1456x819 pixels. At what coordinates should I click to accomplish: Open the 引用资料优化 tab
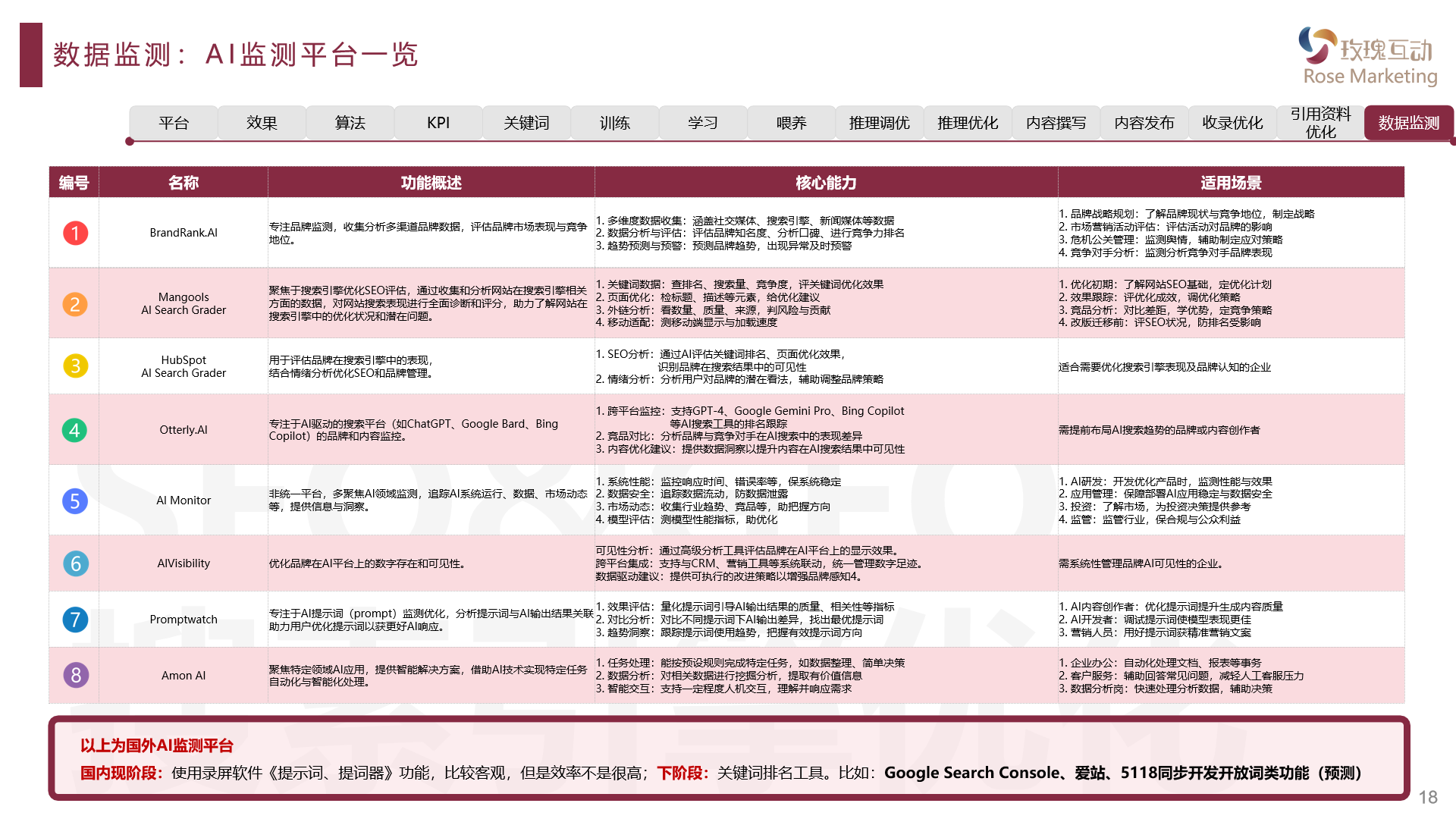(1320, 122)
